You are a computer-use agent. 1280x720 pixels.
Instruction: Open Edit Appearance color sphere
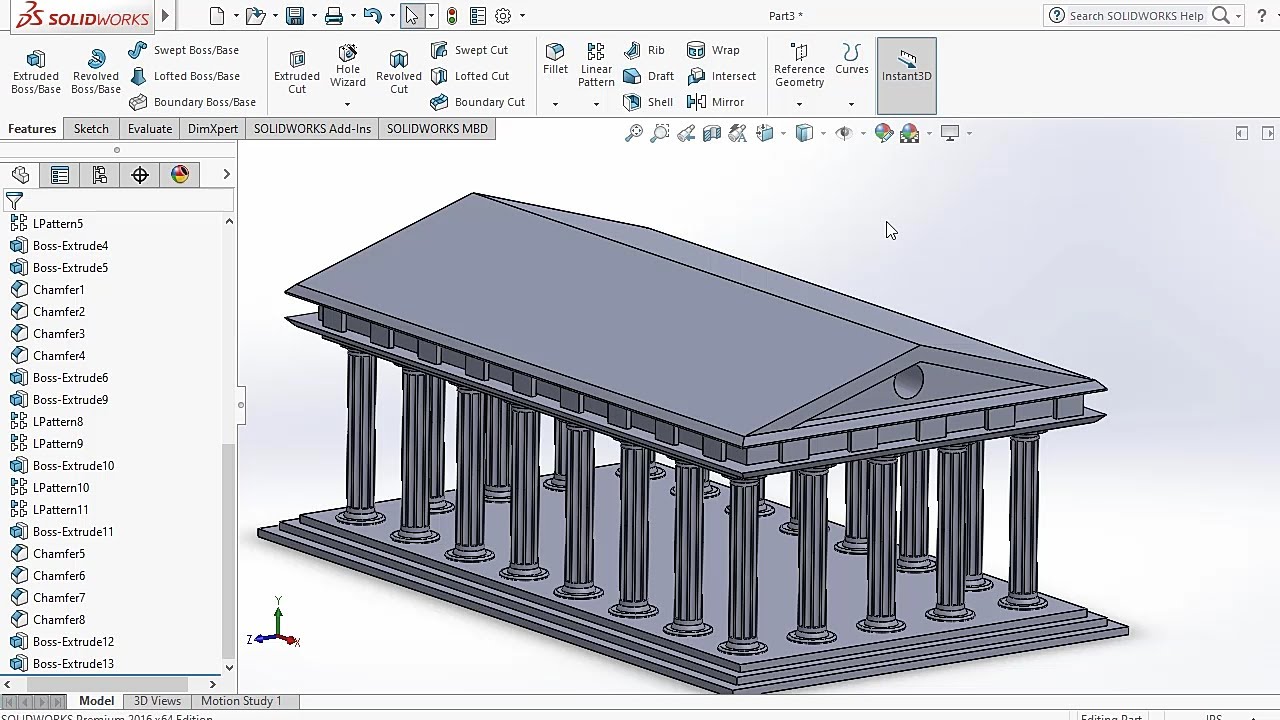(x=884, y=133)
